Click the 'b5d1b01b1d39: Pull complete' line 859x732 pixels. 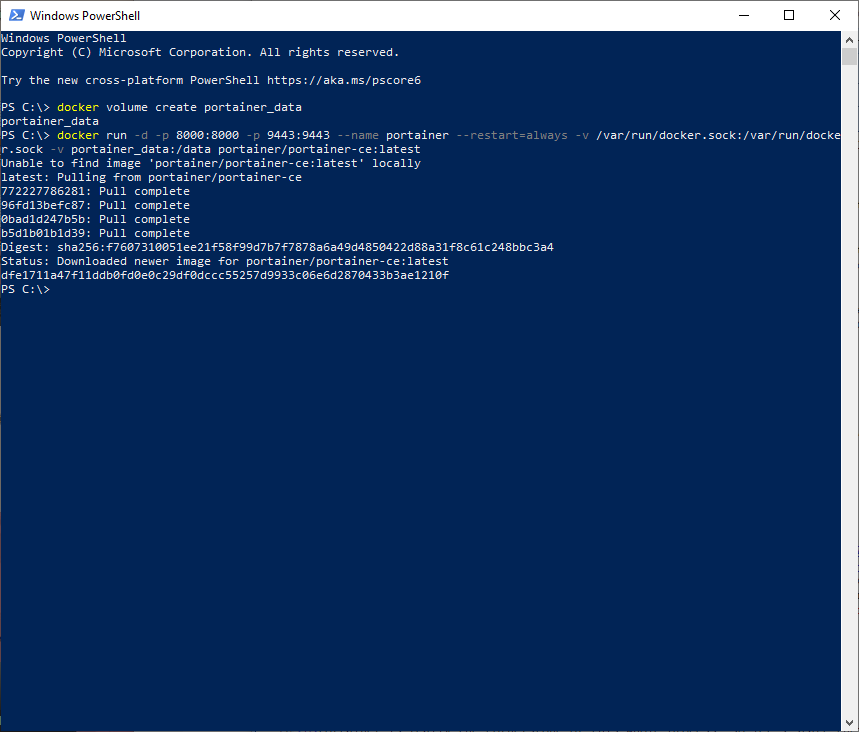pos(95,233)
